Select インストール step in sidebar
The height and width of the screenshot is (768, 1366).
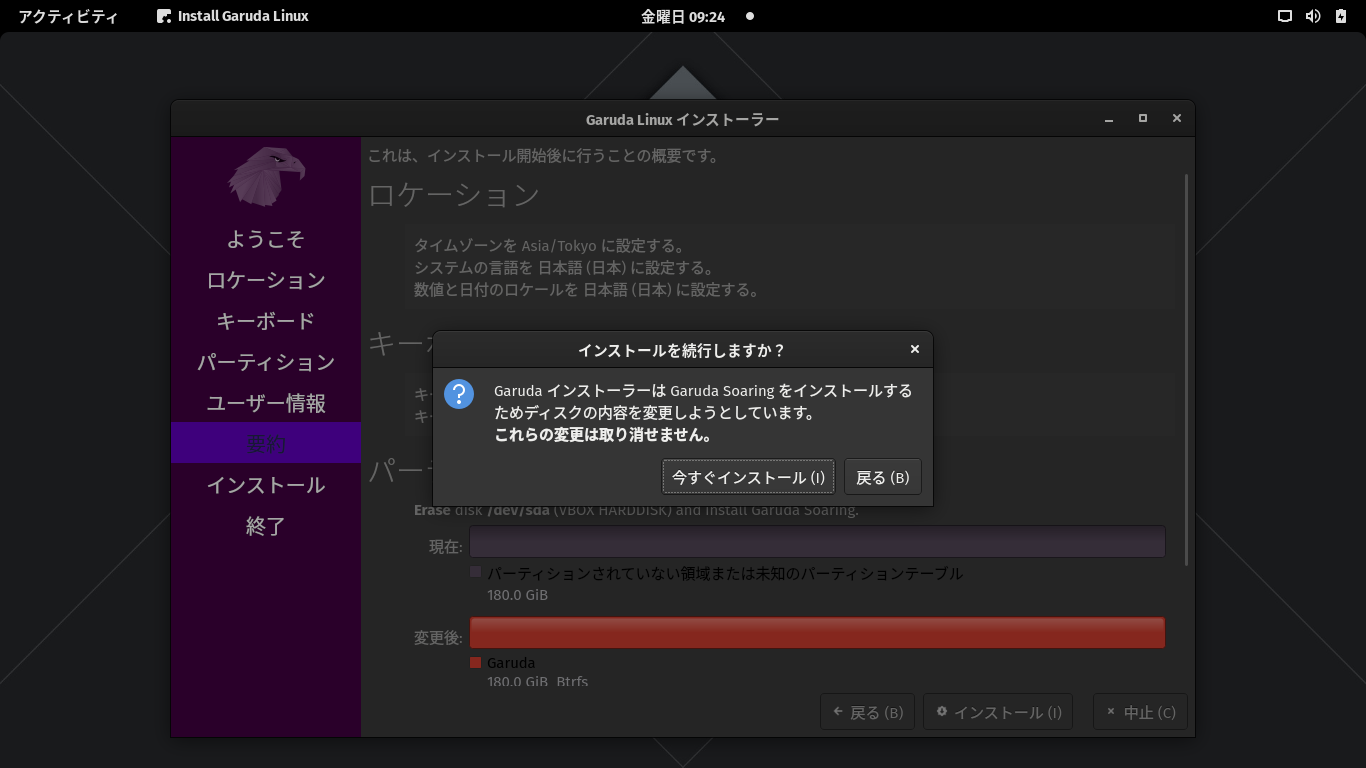(266, 485)
